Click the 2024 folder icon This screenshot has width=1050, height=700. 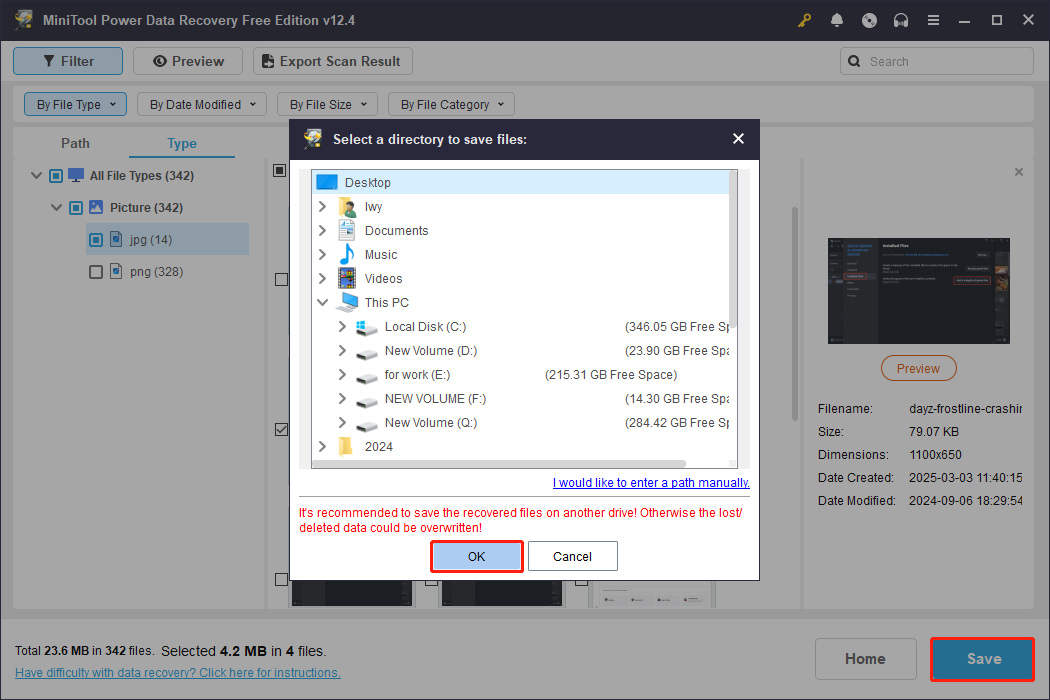pyautogui.click(x=346, y=446)
